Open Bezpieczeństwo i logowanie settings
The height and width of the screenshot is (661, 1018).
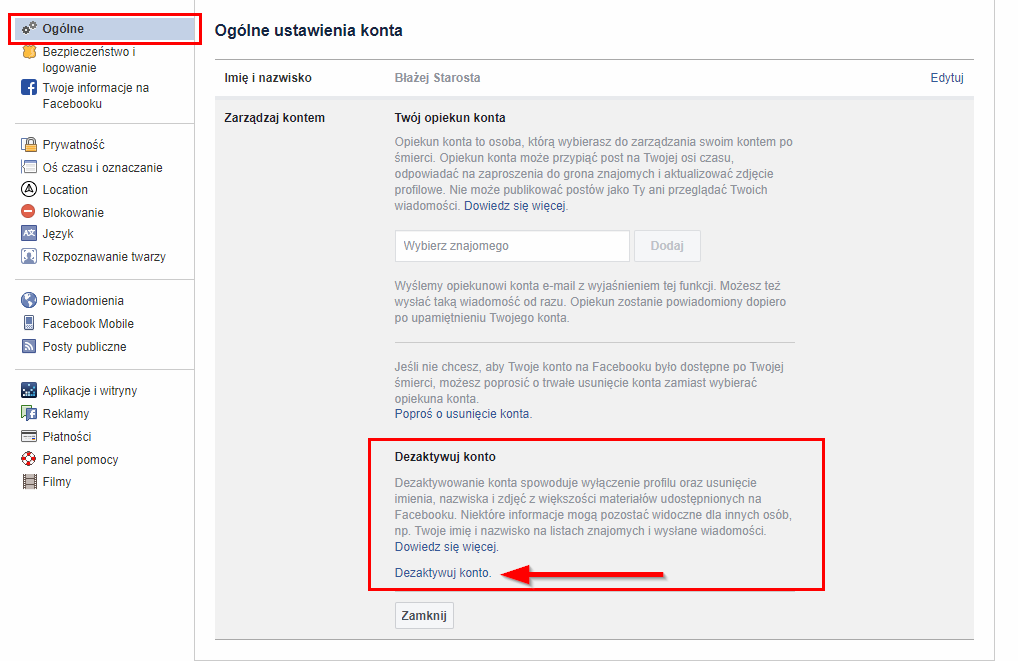point(89,59)
